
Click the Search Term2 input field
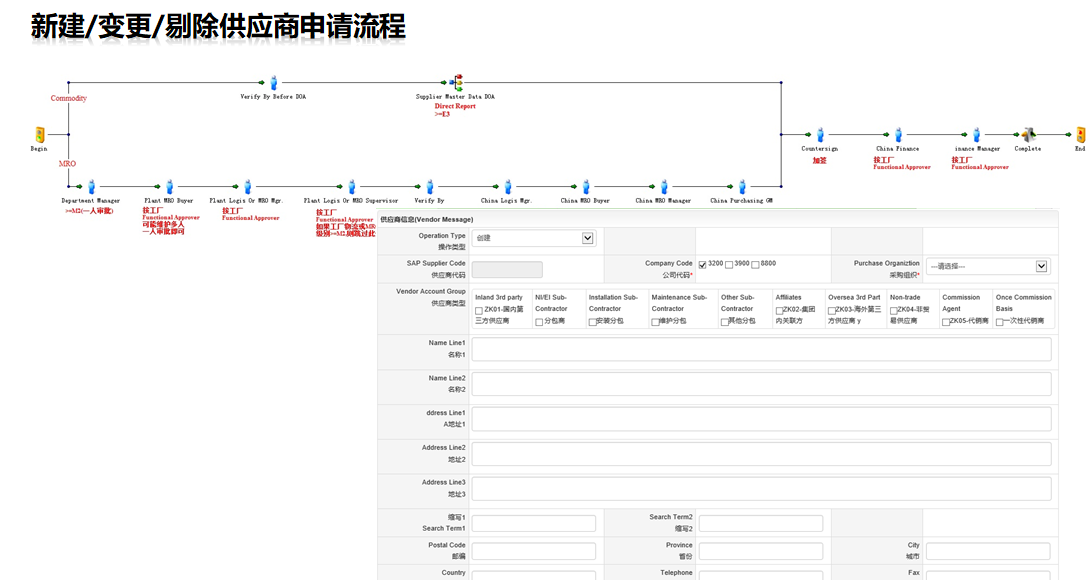coord(760,523)
